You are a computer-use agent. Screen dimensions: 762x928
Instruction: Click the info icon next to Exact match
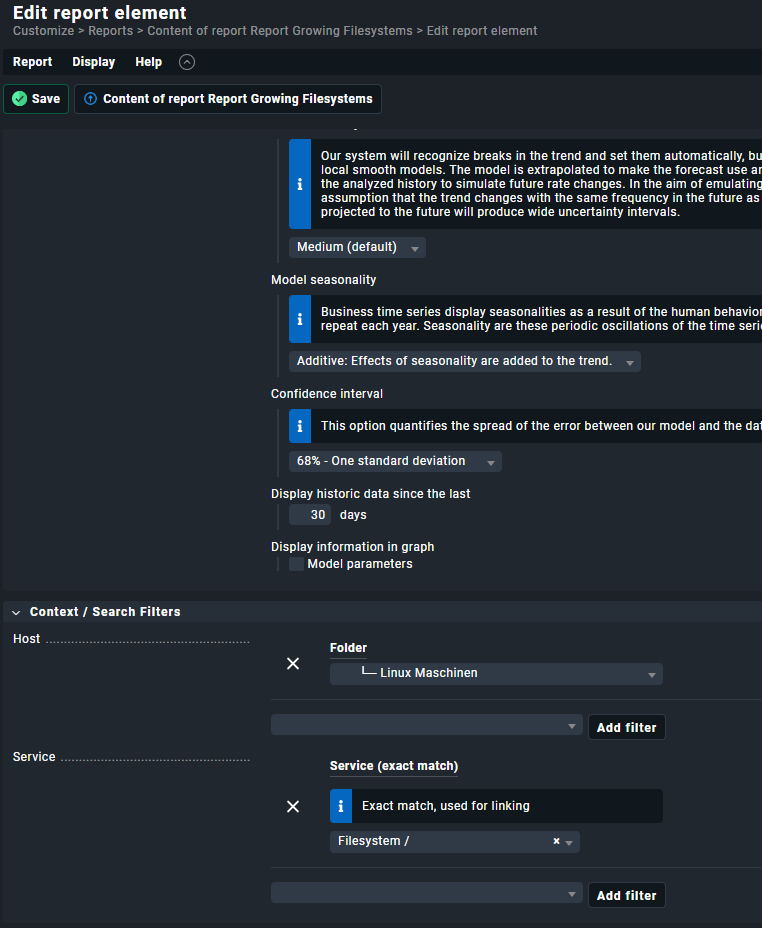point(341,806)
